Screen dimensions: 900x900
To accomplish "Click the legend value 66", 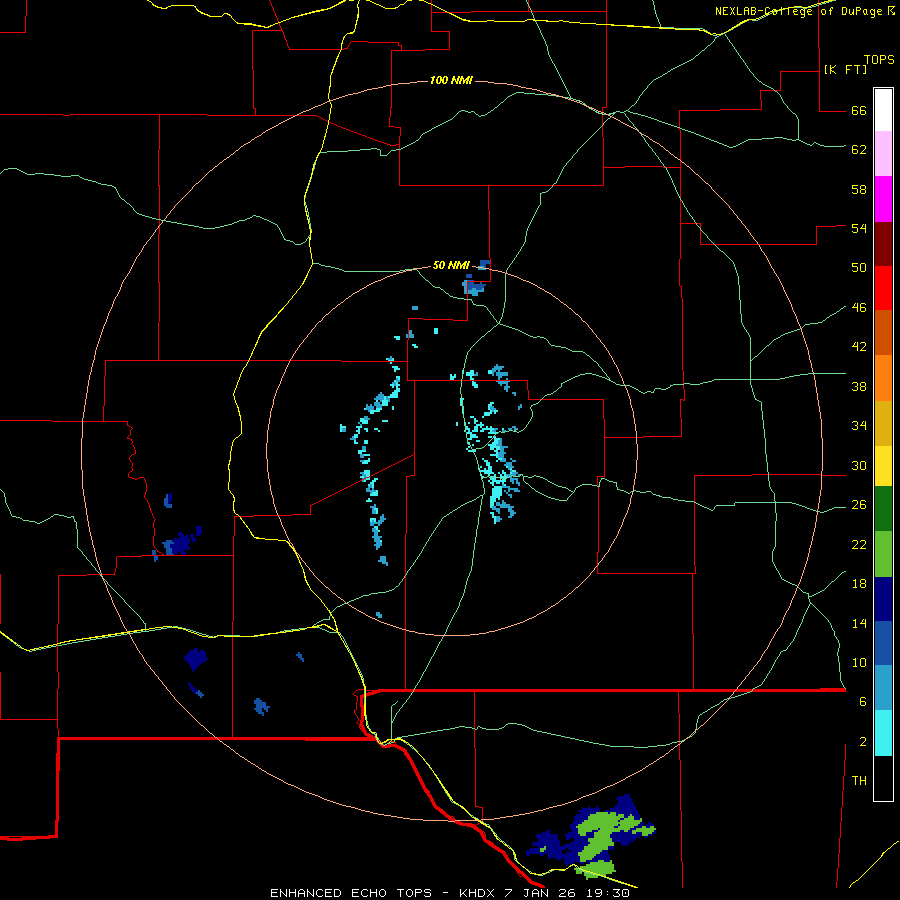I will coord(859,110).
